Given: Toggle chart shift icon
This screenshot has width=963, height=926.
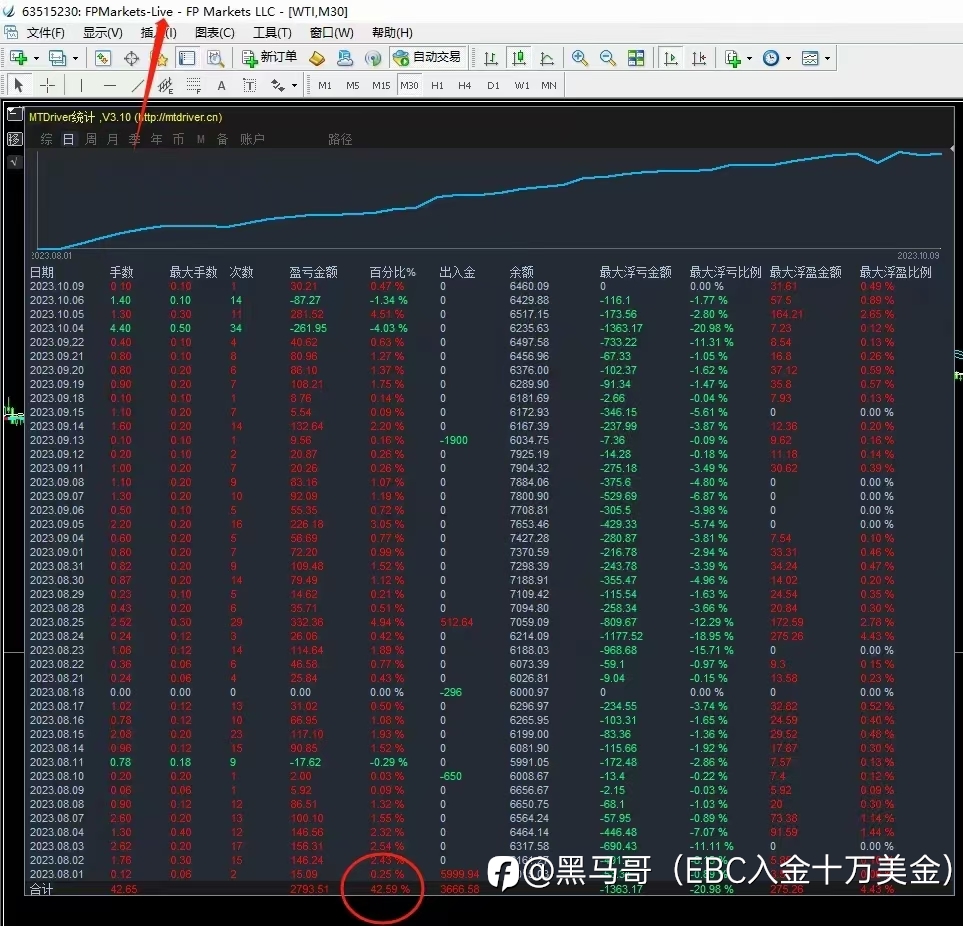Looking at the screenshot, I should 699,58.
